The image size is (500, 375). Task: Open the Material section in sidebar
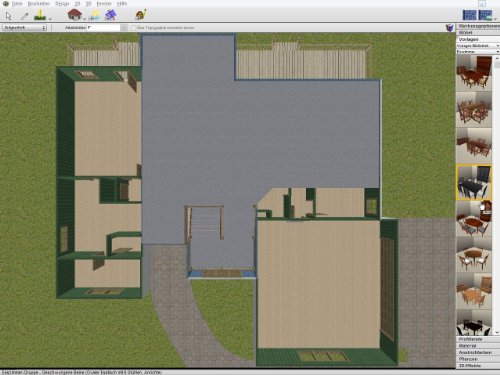point(477,346)
